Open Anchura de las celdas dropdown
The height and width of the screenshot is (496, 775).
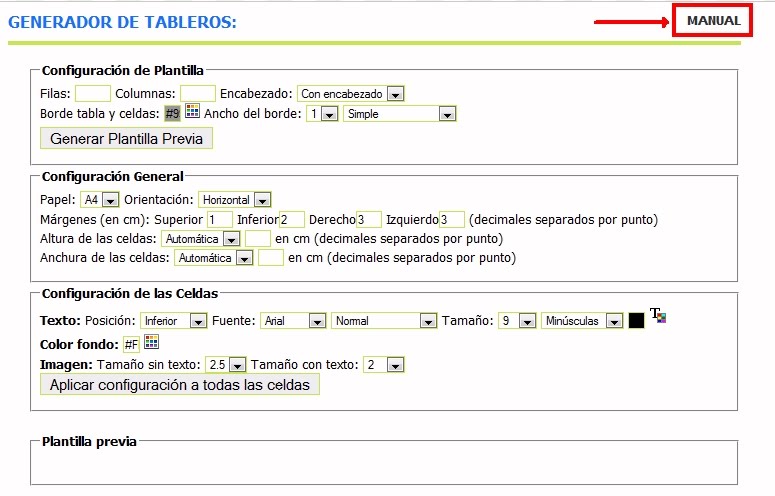coord(214,257)
